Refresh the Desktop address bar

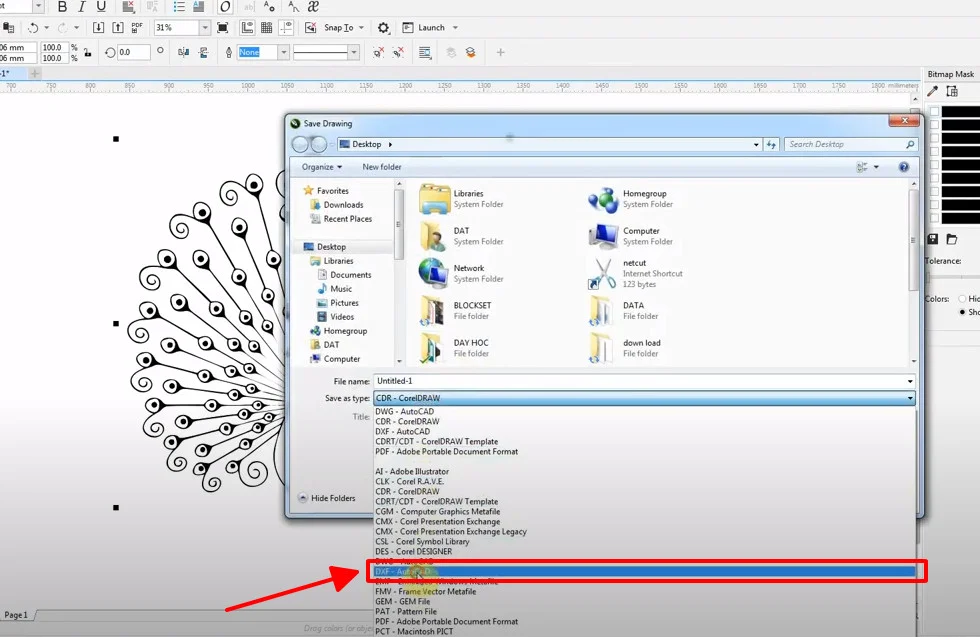771,144
